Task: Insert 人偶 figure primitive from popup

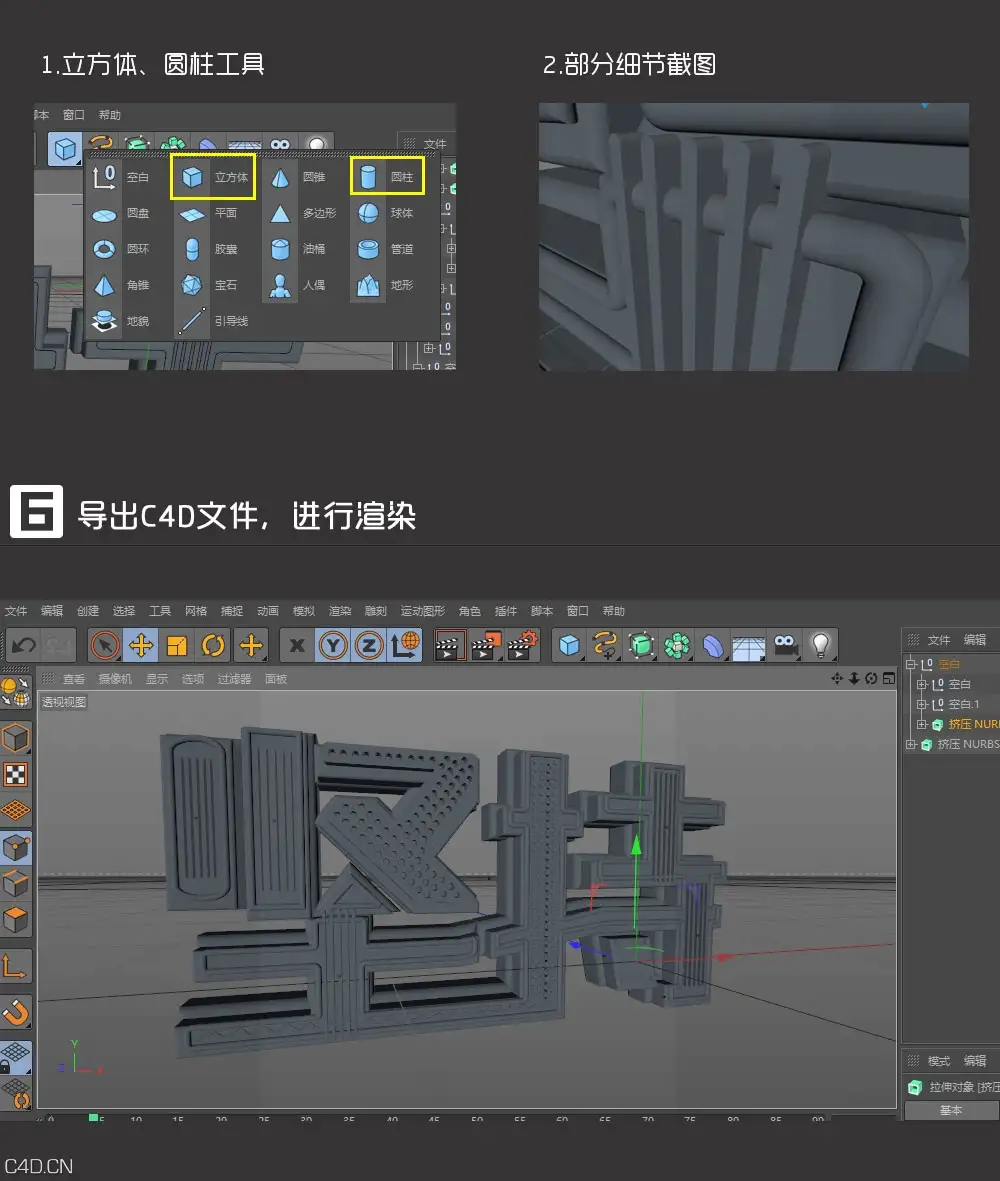Action: coord(297,285)
